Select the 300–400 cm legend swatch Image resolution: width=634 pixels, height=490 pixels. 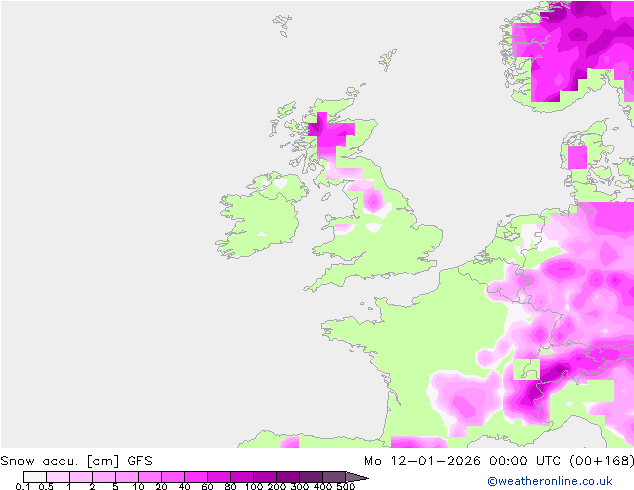pos(311,477)
